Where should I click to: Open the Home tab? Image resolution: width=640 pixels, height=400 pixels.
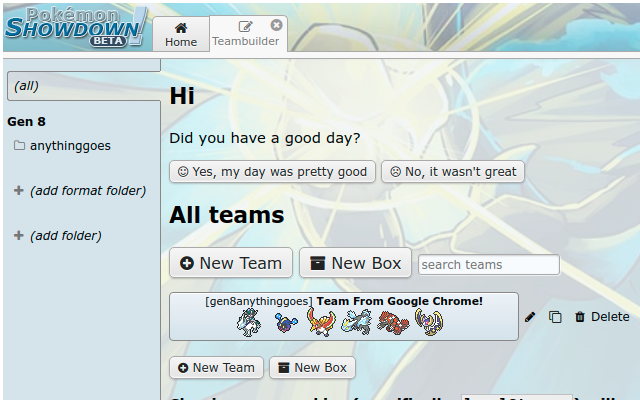pyautogui.click(x=181, y=34)
